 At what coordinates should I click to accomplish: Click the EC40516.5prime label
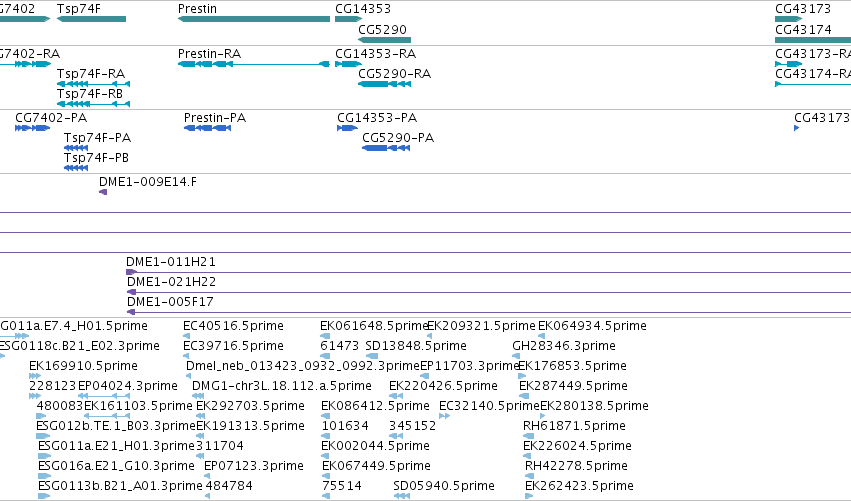233,326
